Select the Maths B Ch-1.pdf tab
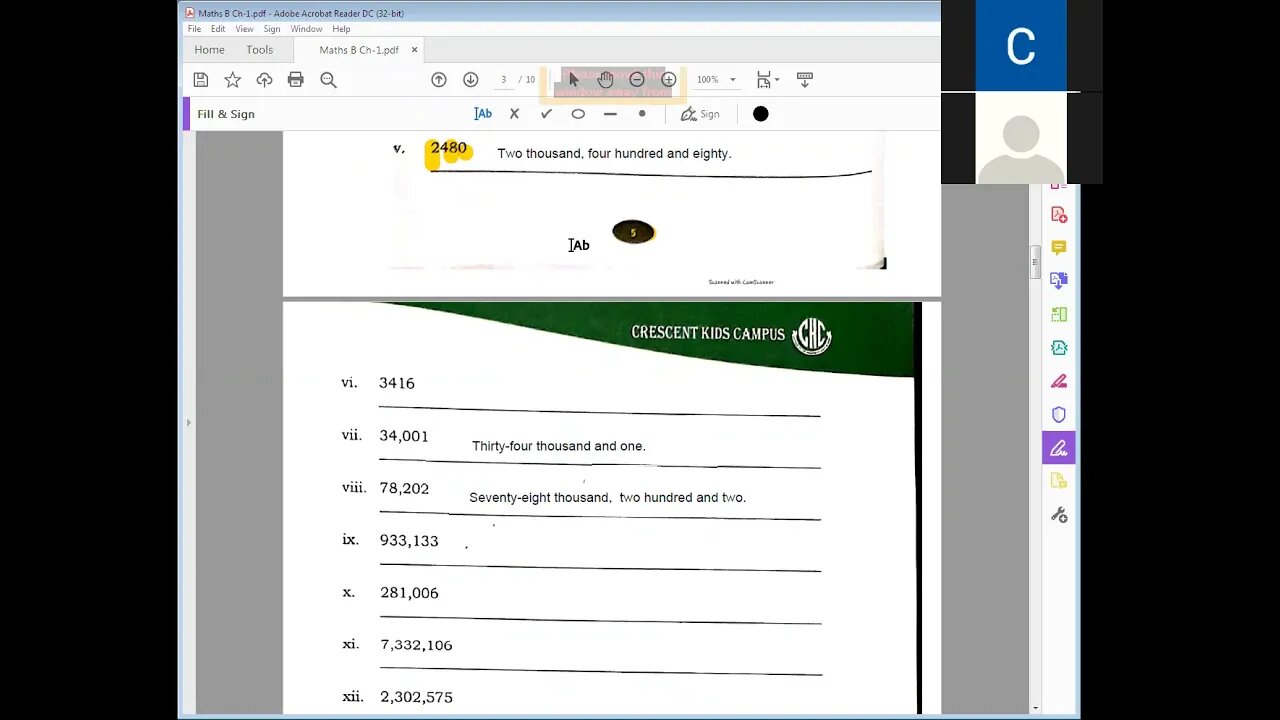Image resolution: width=1280 pixels, height=720 pixels. click(x=359, y=50)
